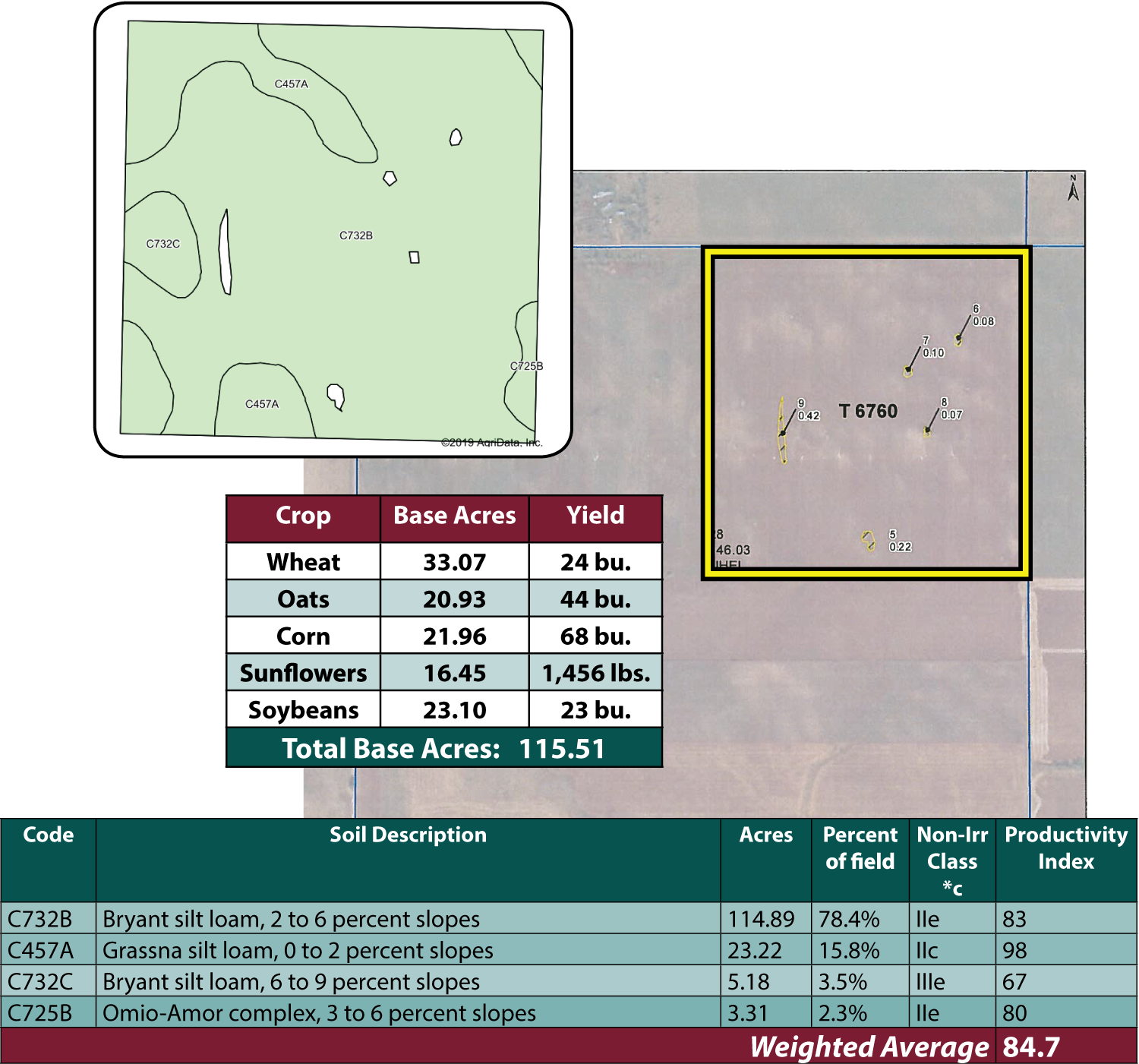Click the C732C soil zone label

point(162,244)
